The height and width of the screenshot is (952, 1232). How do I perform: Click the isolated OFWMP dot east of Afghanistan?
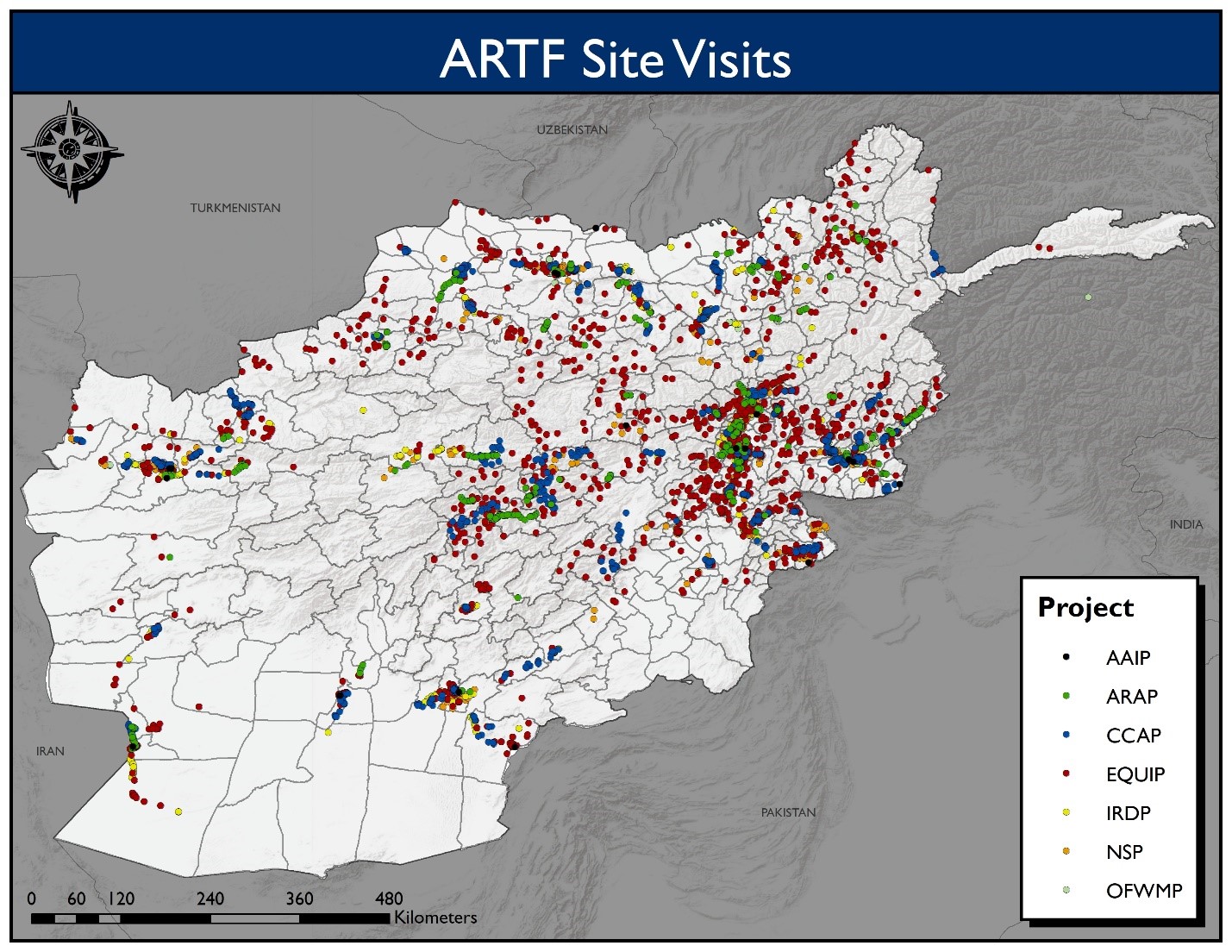pyautogui.click(x=1088, y=297)
